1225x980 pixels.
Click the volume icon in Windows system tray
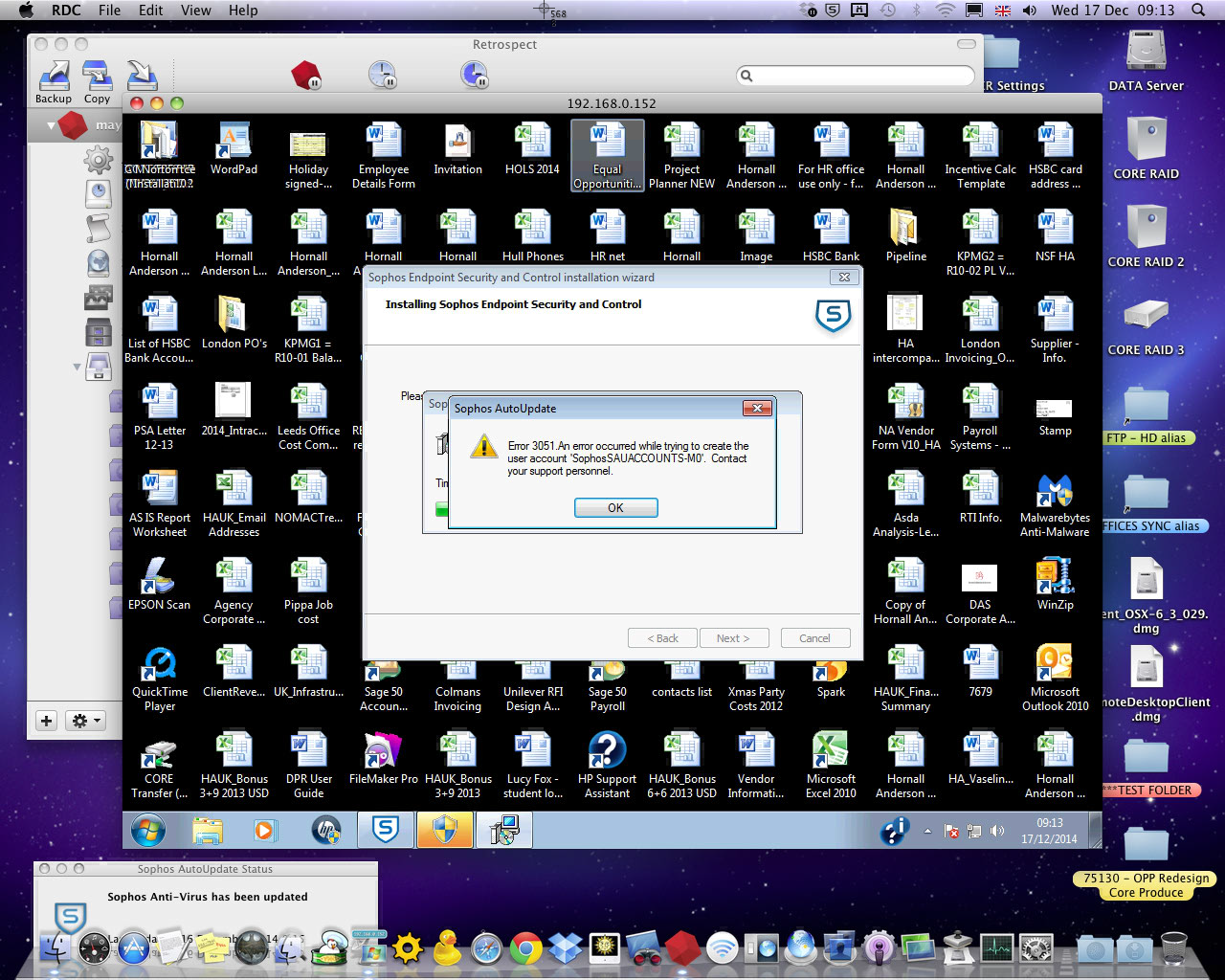997,831
